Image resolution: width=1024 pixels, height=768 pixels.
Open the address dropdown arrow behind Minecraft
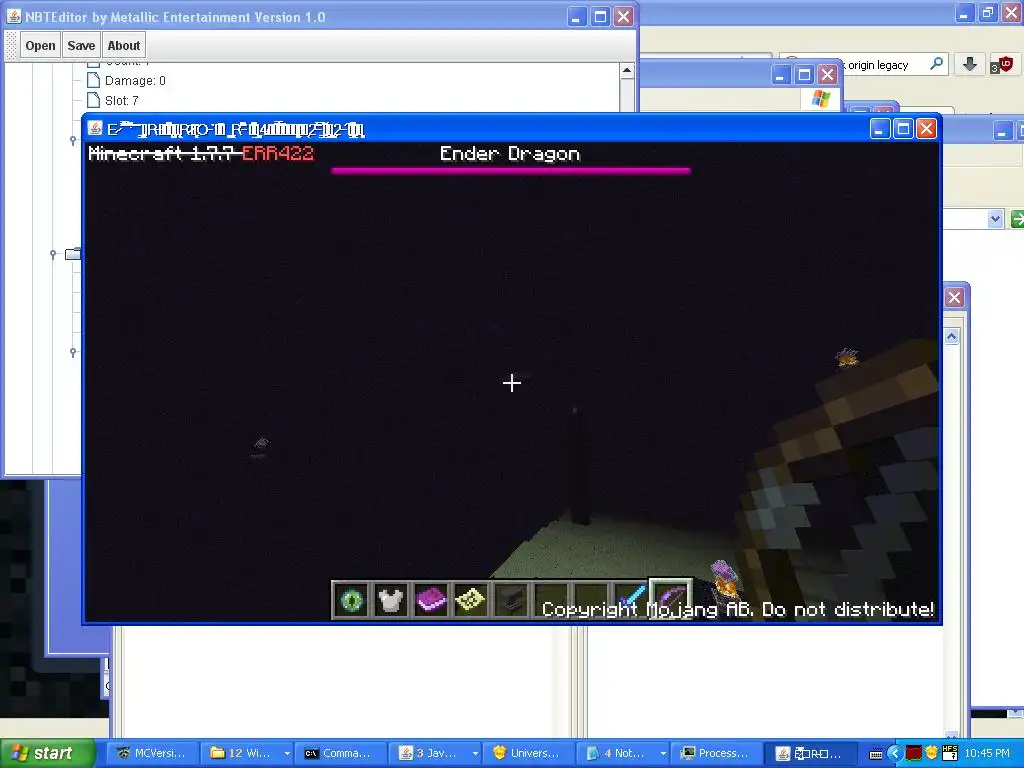[995, 219]
